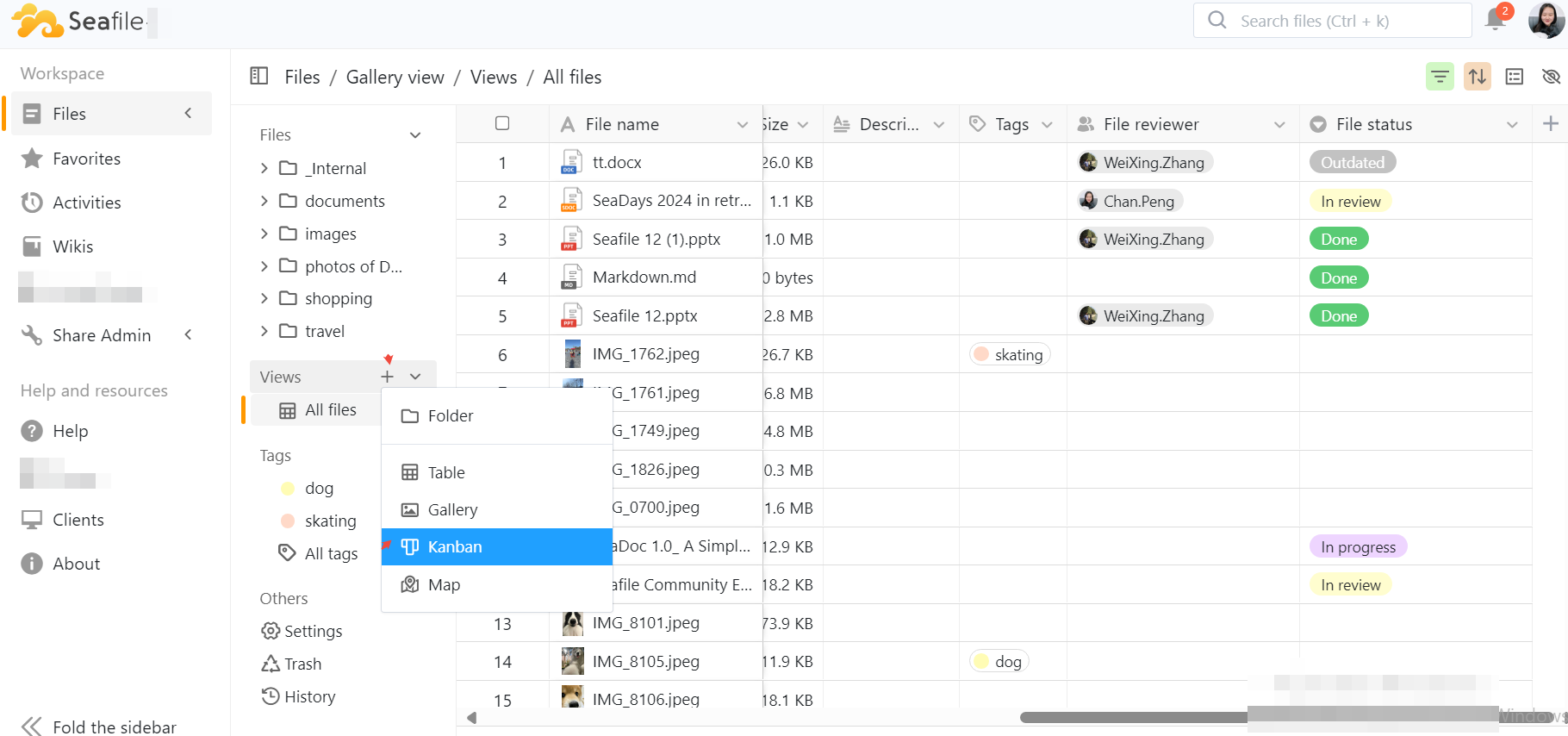The image size is (1568, 736).
Task: Click the add view plus icon
Action: (x=388, y=377)
